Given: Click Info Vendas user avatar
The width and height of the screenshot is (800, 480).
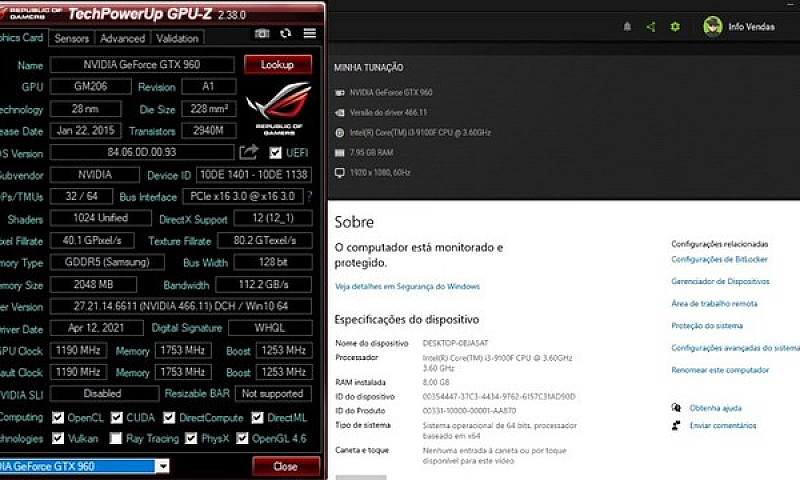Looking at the screenshot, I should 712,27.
